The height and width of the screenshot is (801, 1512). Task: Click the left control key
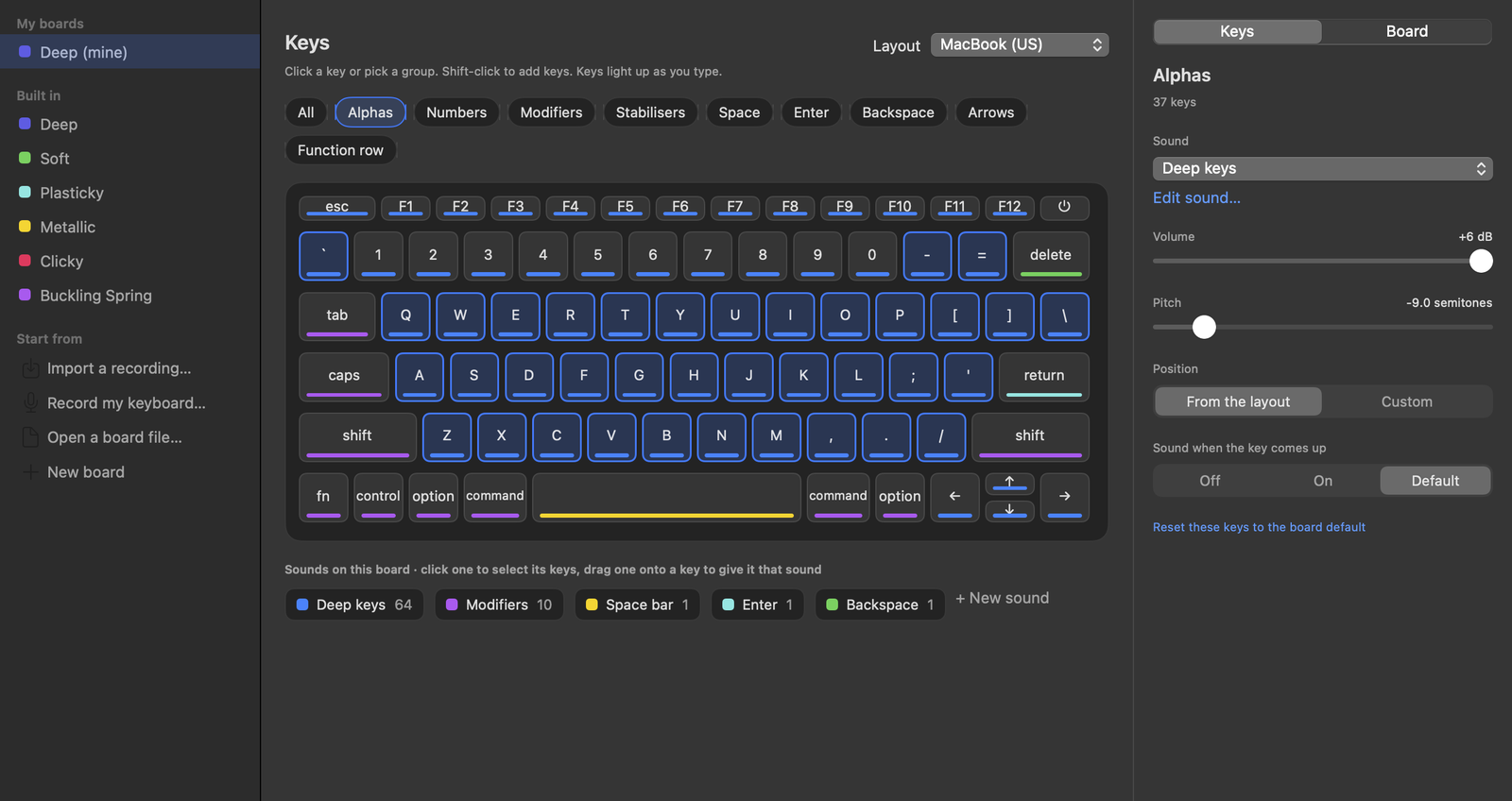(x=378, y=497)
